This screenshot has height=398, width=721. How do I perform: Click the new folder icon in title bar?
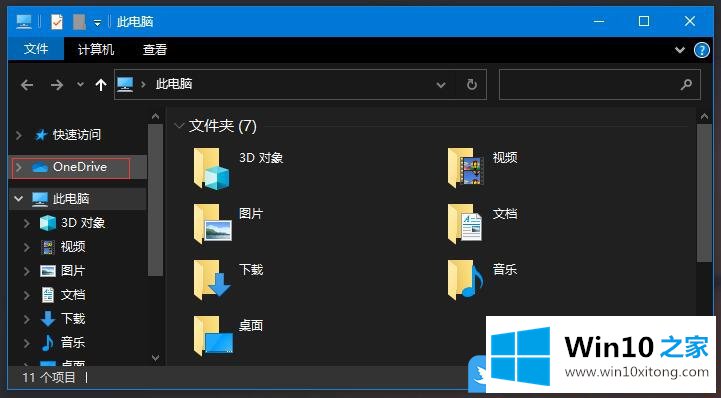[79, 22]
